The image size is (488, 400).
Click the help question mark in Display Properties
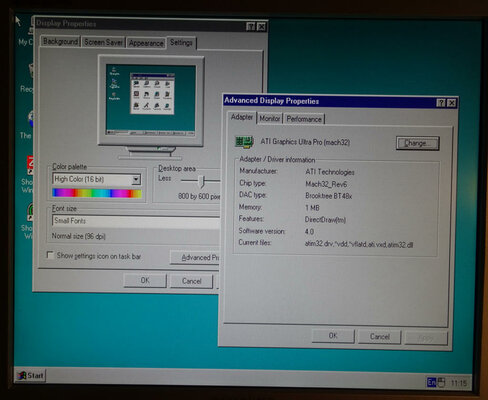251,27
